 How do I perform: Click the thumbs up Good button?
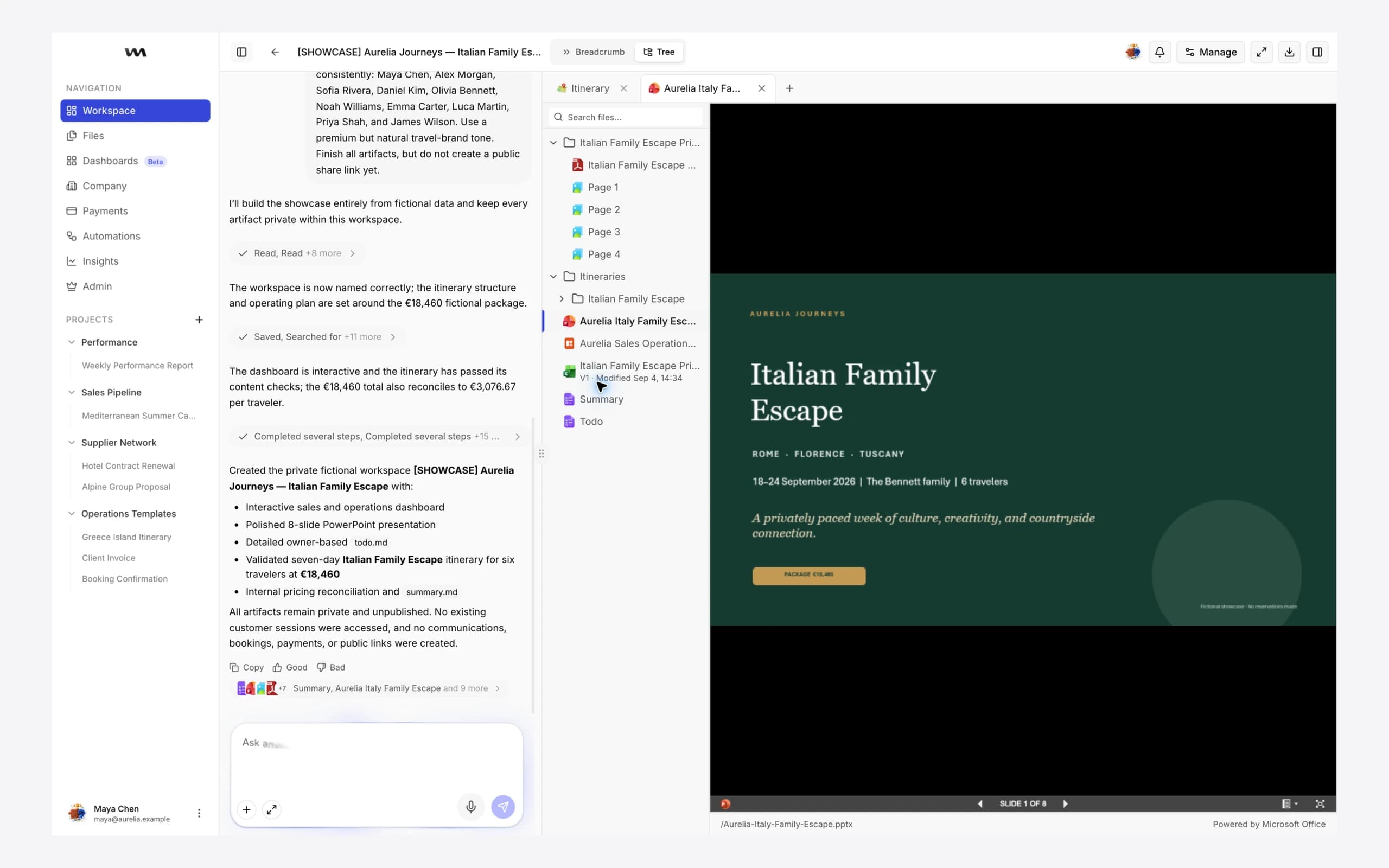pyautogui.click(x=290, y=667)
